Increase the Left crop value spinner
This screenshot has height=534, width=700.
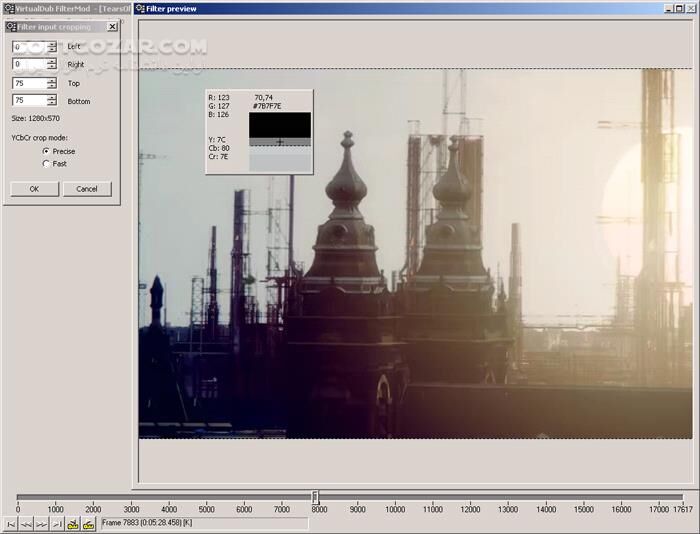[52, 43]
